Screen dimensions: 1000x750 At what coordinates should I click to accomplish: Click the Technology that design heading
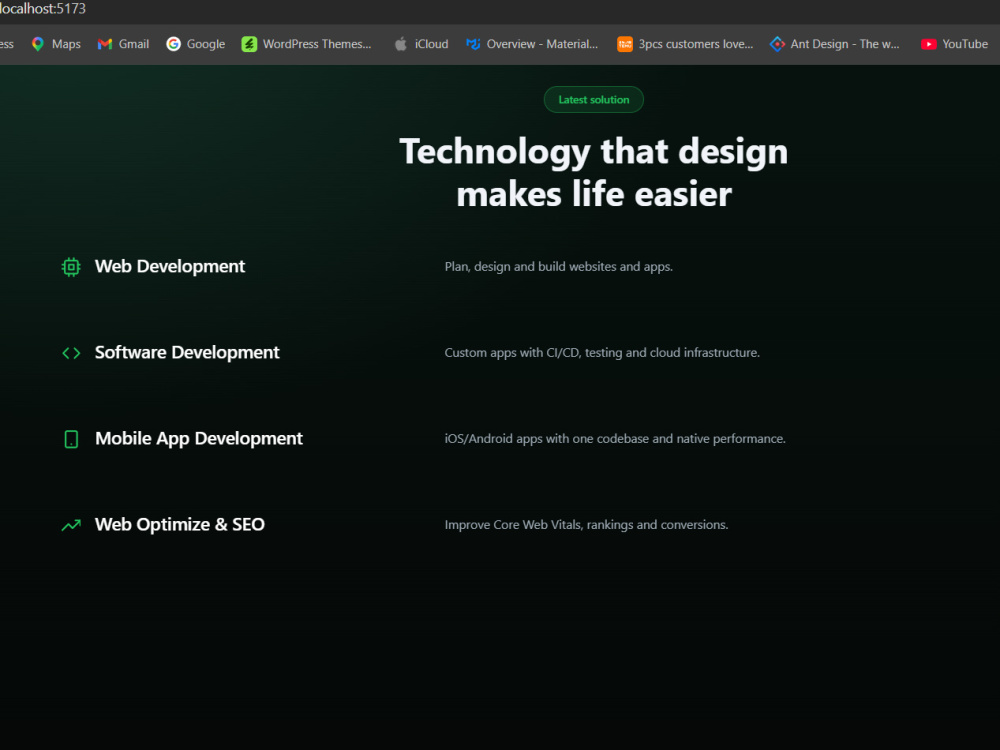[x=594, y=172]
